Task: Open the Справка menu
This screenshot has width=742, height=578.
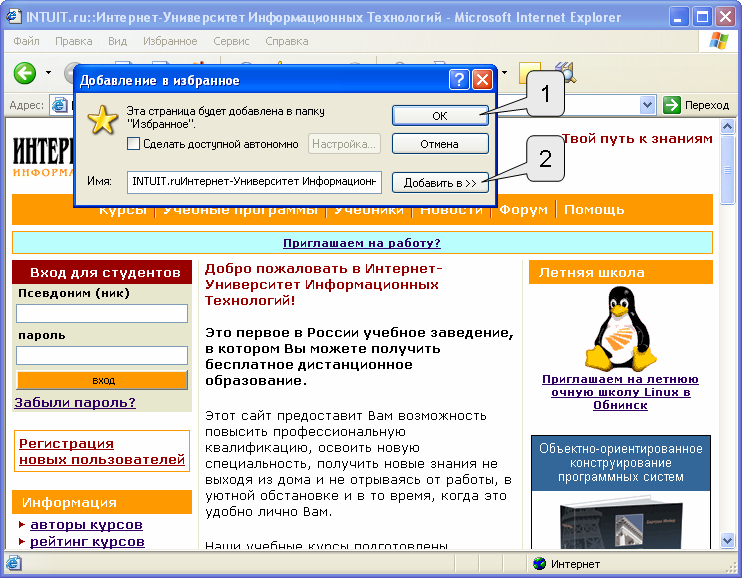Action: point(287,41)
